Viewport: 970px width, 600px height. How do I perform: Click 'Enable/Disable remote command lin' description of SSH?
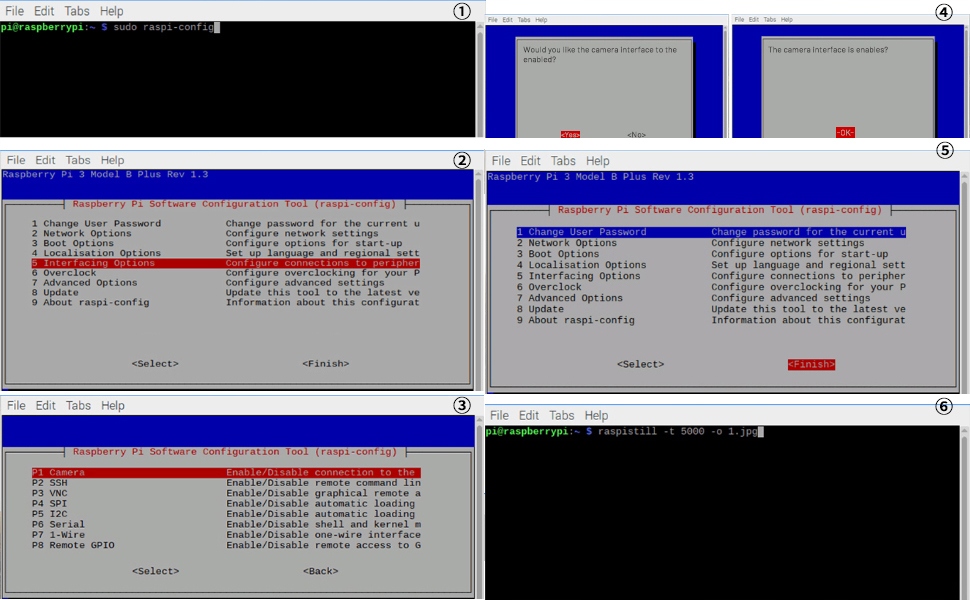[324, 483]
